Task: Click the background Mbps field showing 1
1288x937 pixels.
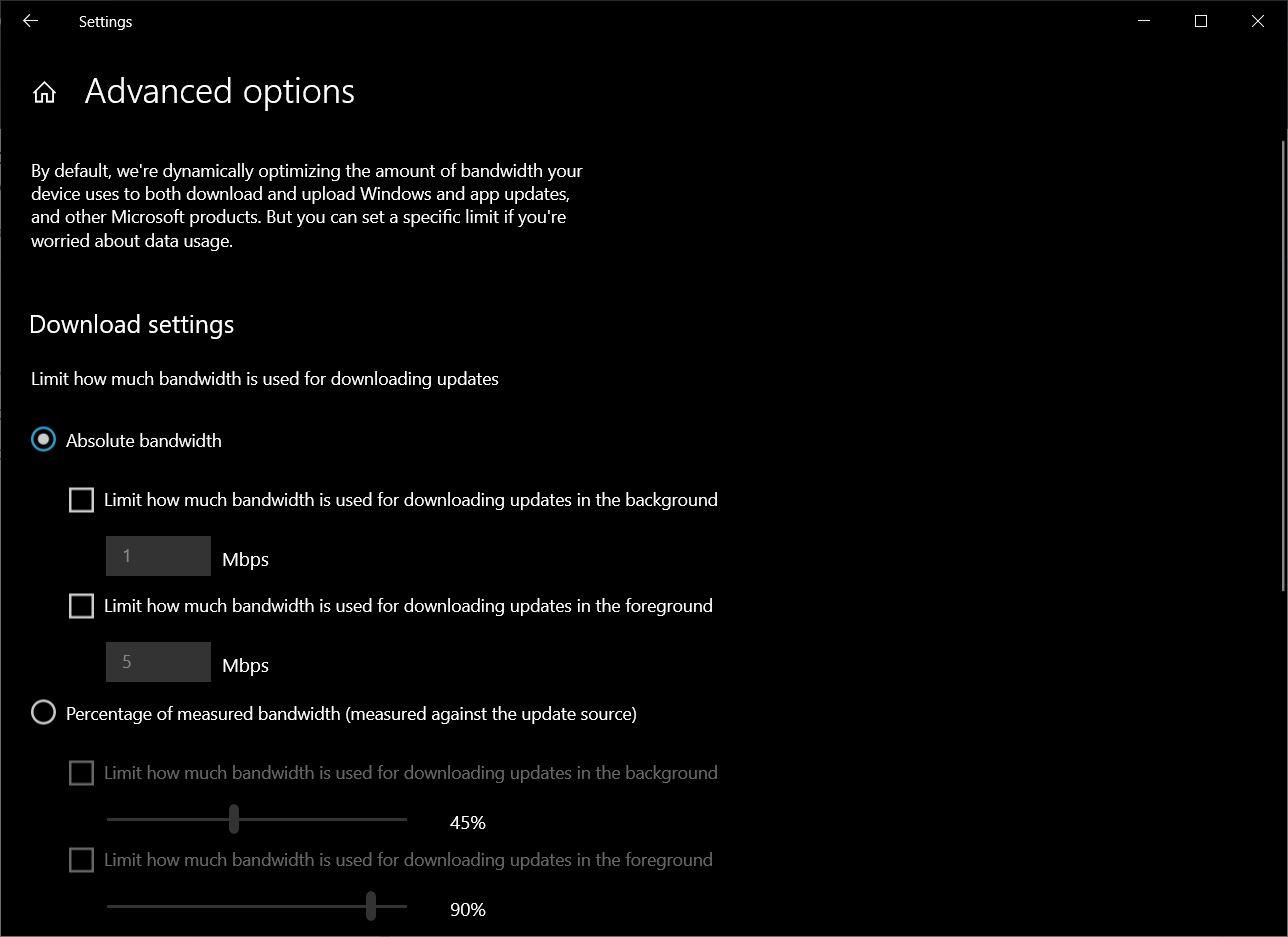Action: click(158, 556)
